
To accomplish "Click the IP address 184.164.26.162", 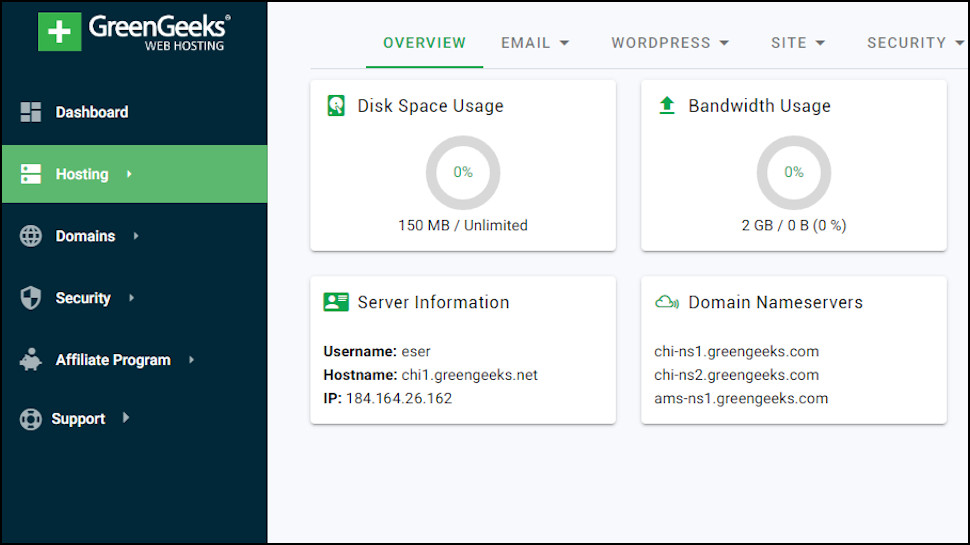I will (399, 398).
